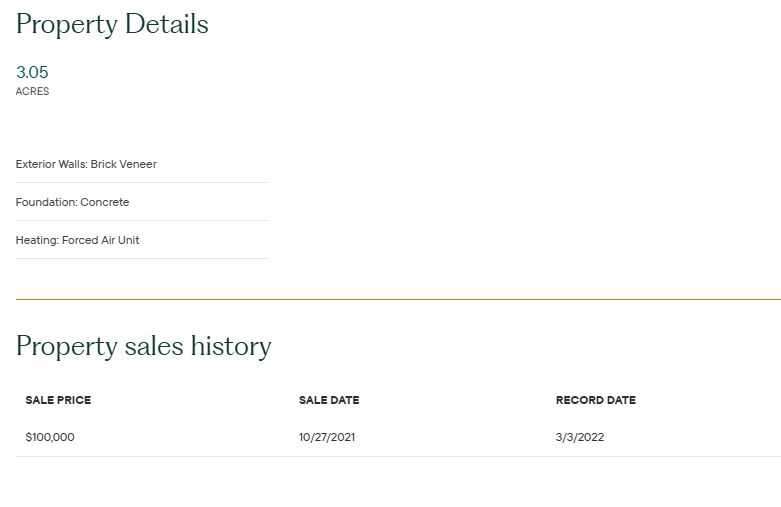The image size is (781, 507).
Task: Click the Property Details heading
Action: [112, 25]
